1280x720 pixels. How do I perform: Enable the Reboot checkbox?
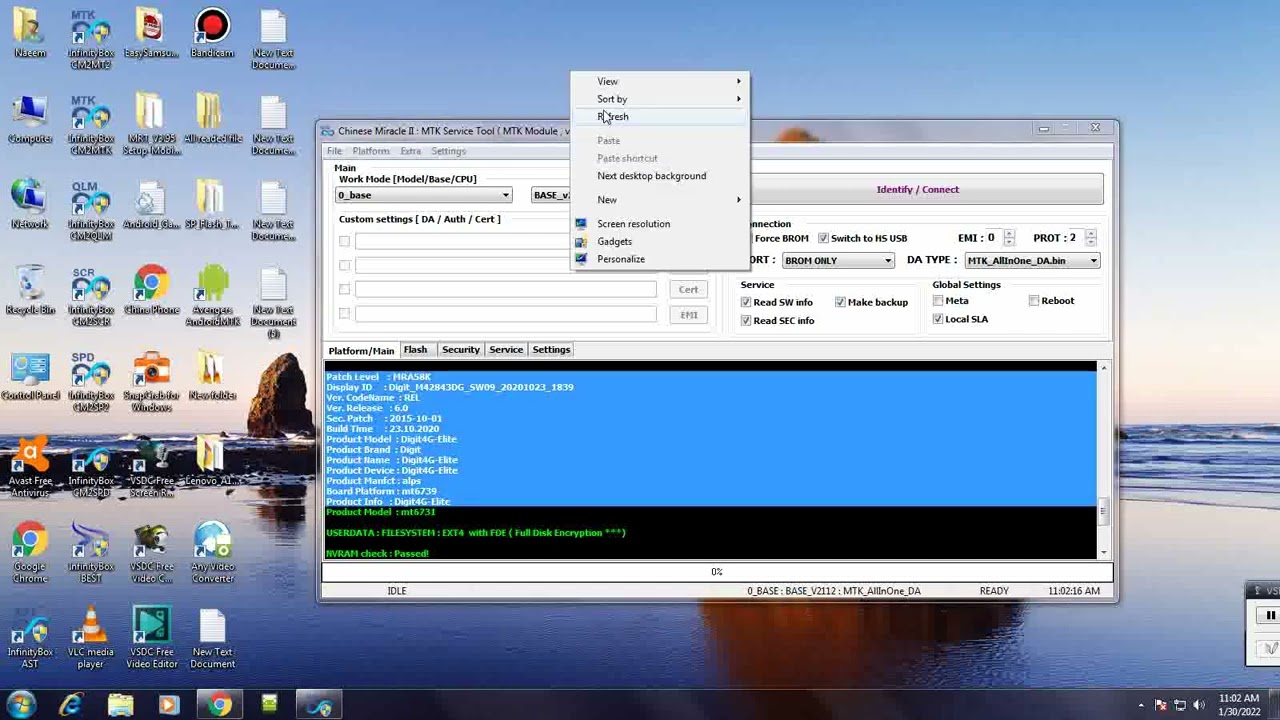(1034, 301)
